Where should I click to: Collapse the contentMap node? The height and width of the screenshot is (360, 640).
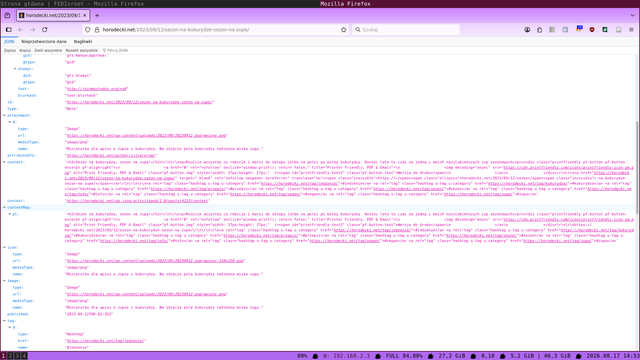click(4, 207)
